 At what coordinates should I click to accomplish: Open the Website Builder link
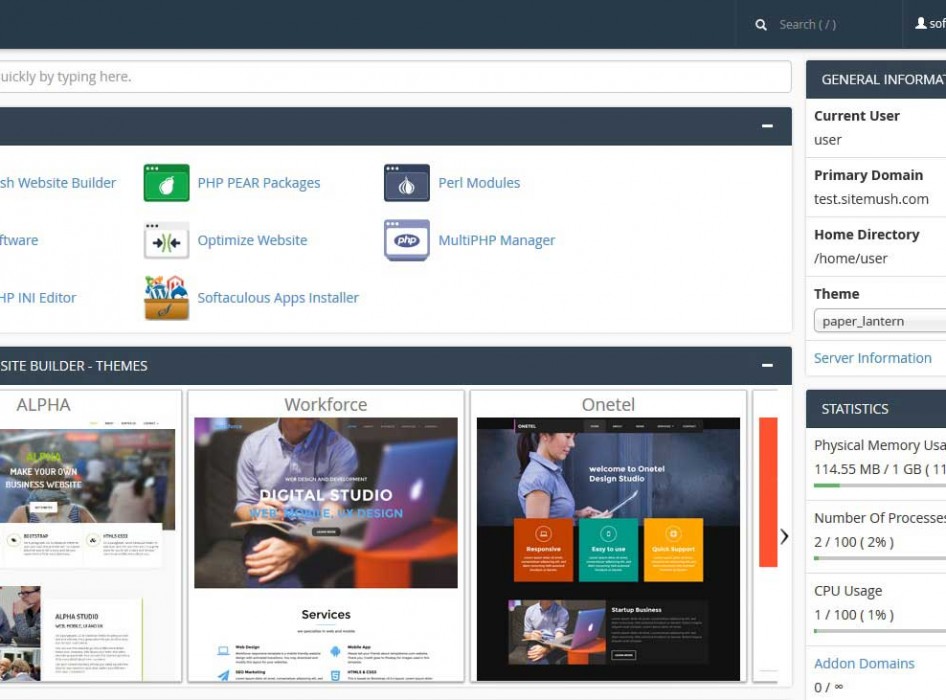(58, 183)
